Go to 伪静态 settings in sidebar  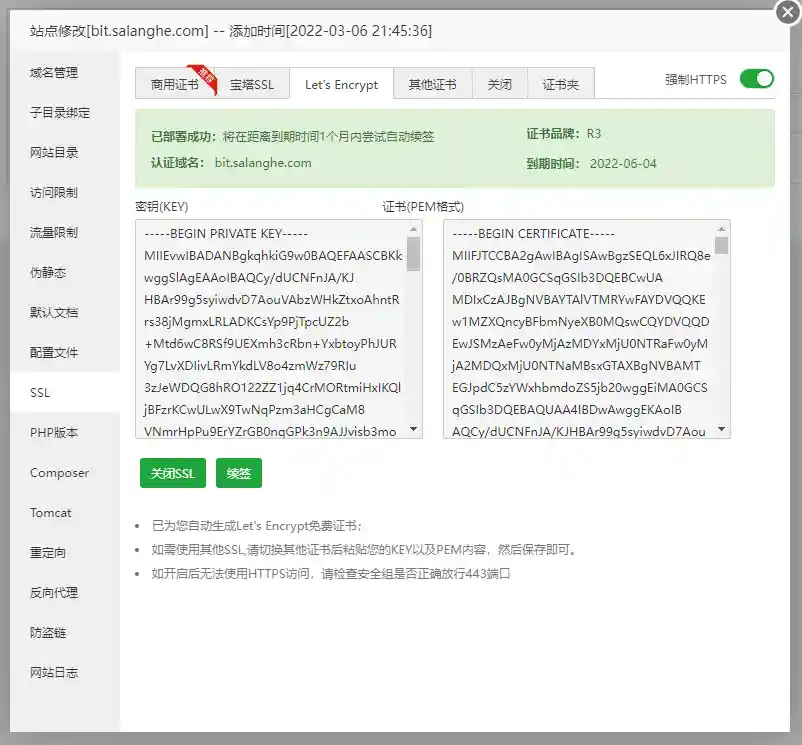(47, 273)
